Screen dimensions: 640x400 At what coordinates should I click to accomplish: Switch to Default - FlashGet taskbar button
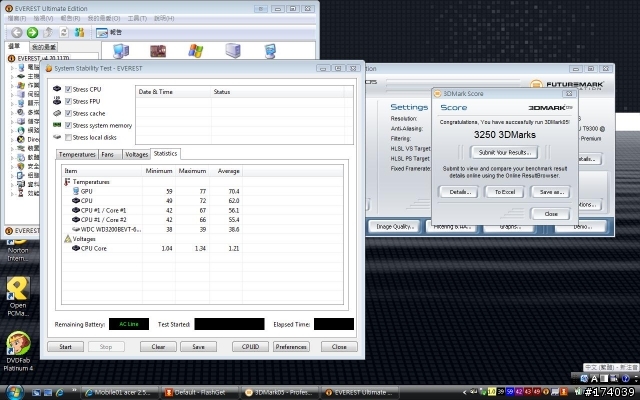tap(199, 393)
